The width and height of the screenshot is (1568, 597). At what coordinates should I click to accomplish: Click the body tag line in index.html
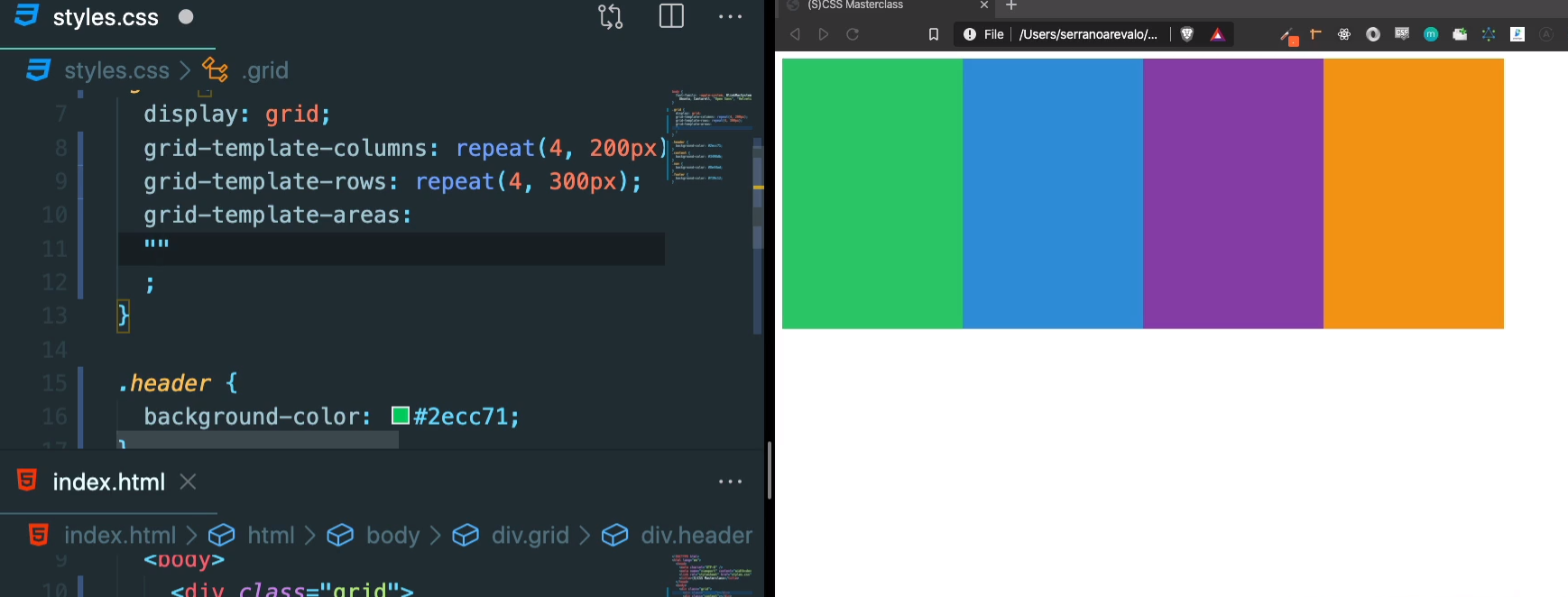(x=184, y=560)
